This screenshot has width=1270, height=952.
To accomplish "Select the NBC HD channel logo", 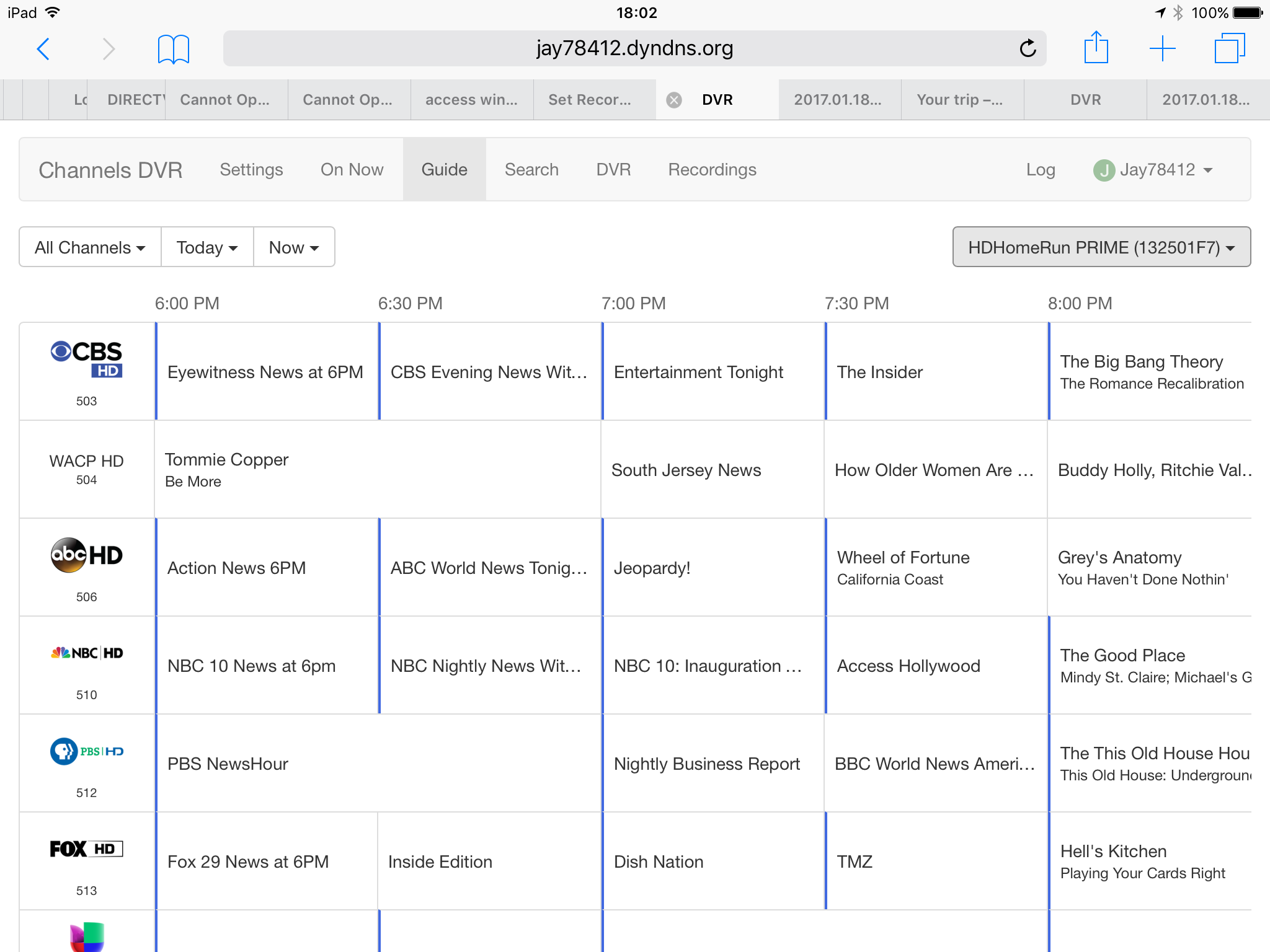I will coord(87,653).
